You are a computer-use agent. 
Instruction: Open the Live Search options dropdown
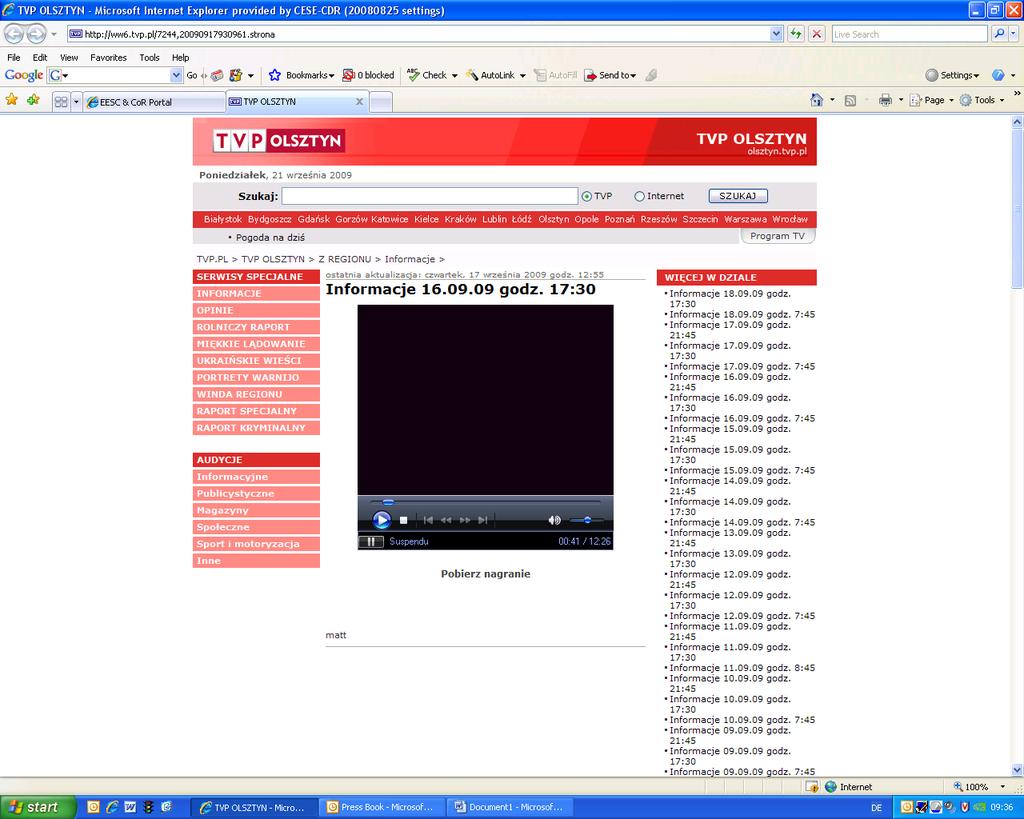pos(1014,34)
